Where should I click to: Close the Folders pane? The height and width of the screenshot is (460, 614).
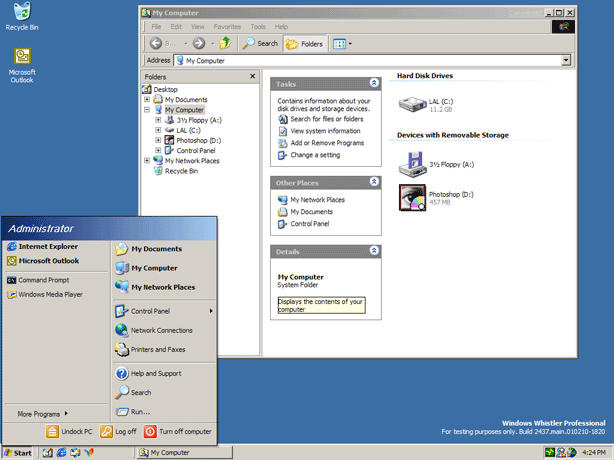253,76
